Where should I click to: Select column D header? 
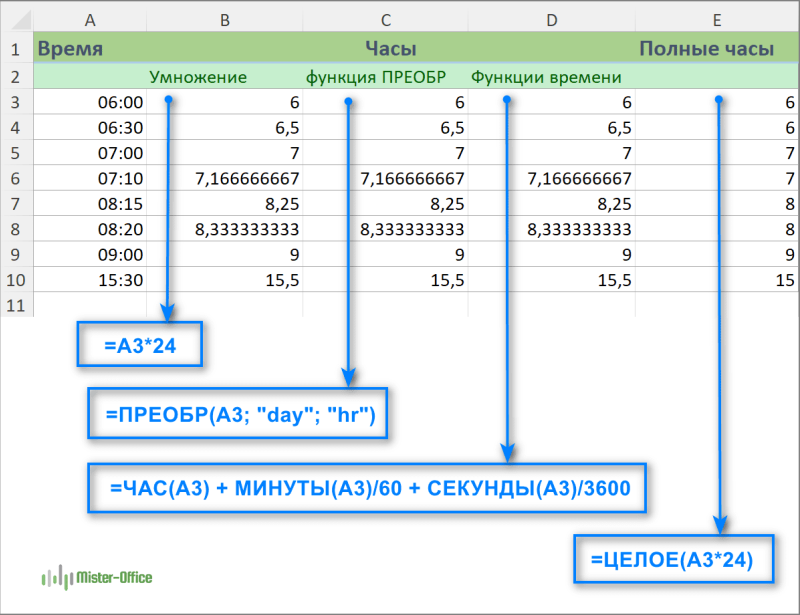pos(552,20)
